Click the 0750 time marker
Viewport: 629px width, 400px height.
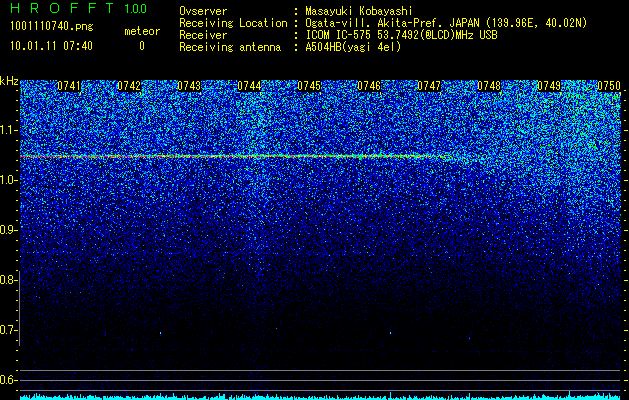coord(609,86)
